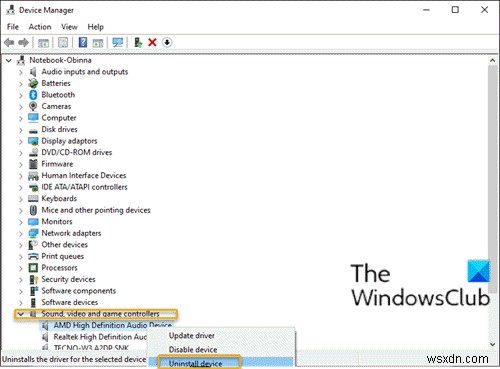The width and height of the screenshot is (500, 369).
Task: Click the down-arrow disable device toolbar icon
Action: point(167,42)
